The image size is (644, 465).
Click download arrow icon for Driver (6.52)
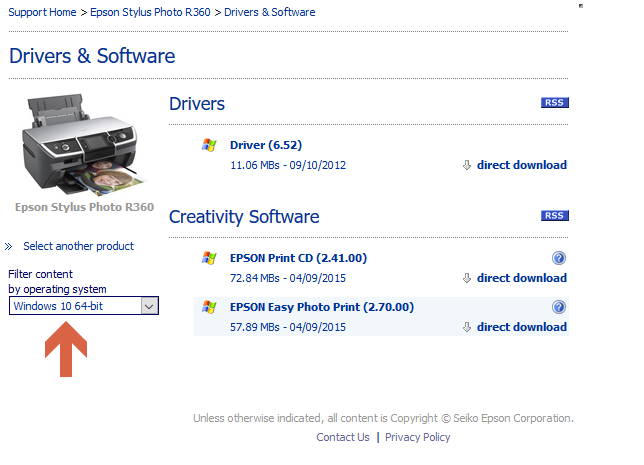(x=467, y=165)
